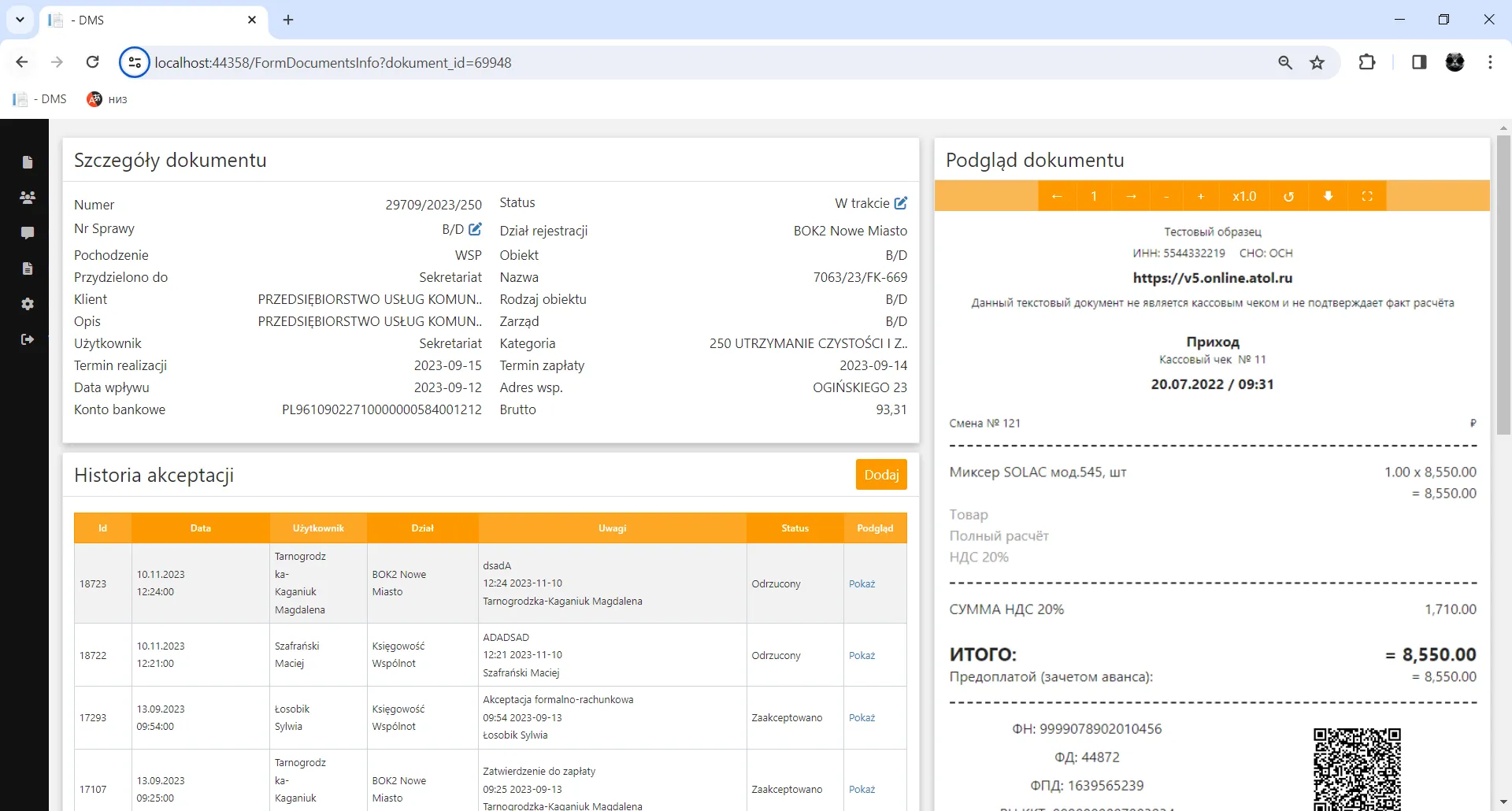The image size is (1512, 811).
Task: Click the Dział rejestracji value BOK2 Nowe Miasto
Action: pos(850,231)
